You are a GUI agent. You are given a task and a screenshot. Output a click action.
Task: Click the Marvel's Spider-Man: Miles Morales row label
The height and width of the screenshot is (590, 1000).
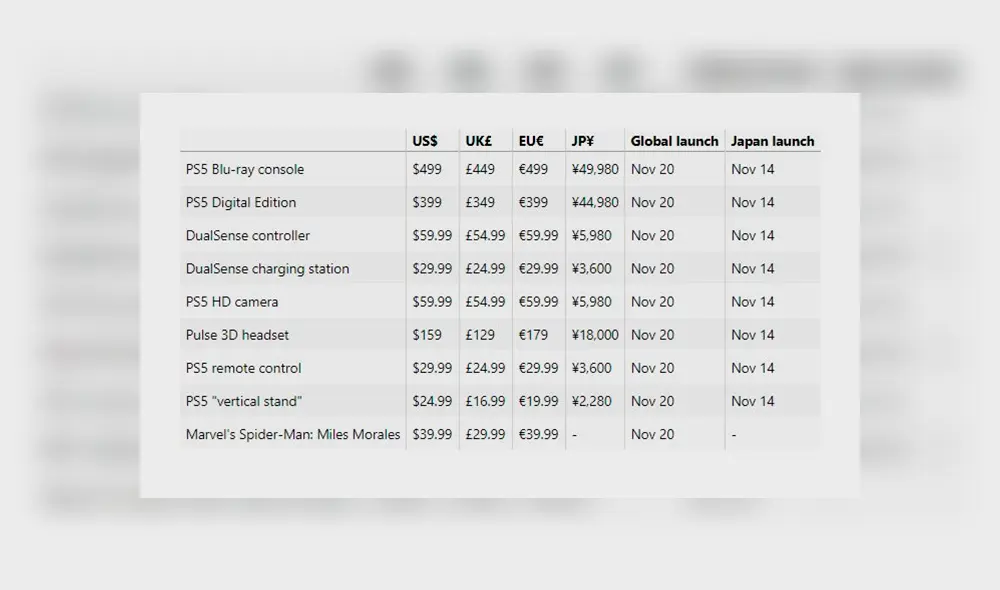pyautogui.click(x=291, y=434)
